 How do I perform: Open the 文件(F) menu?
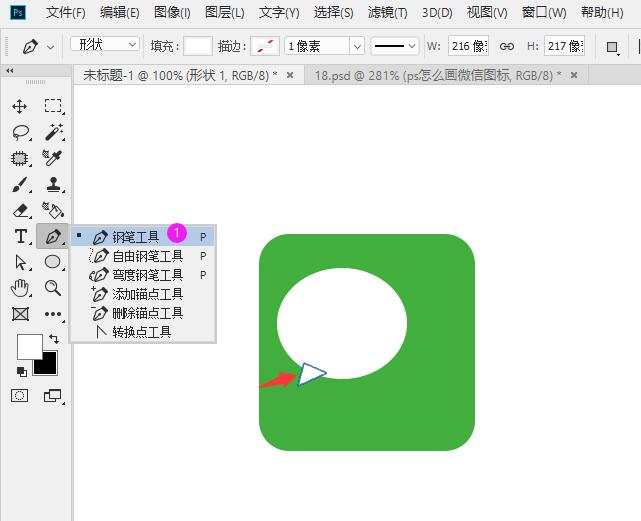click(65, 13)
